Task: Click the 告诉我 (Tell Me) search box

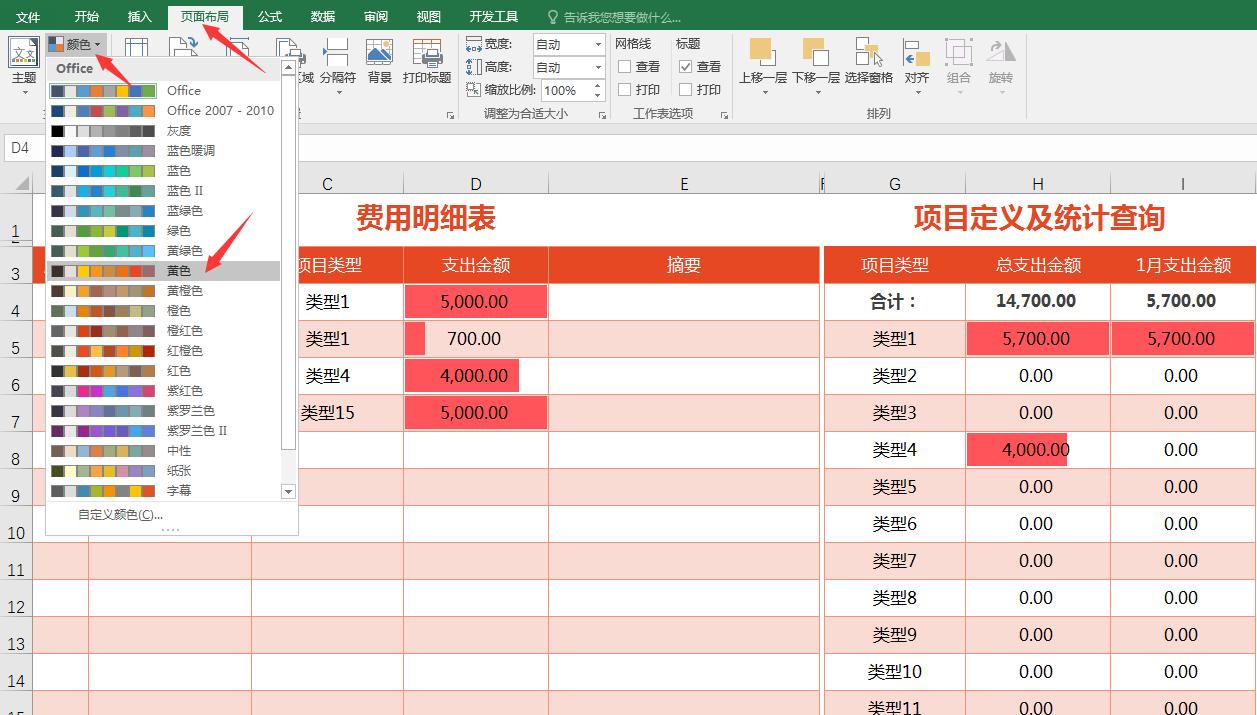Action: coord(612,15)
